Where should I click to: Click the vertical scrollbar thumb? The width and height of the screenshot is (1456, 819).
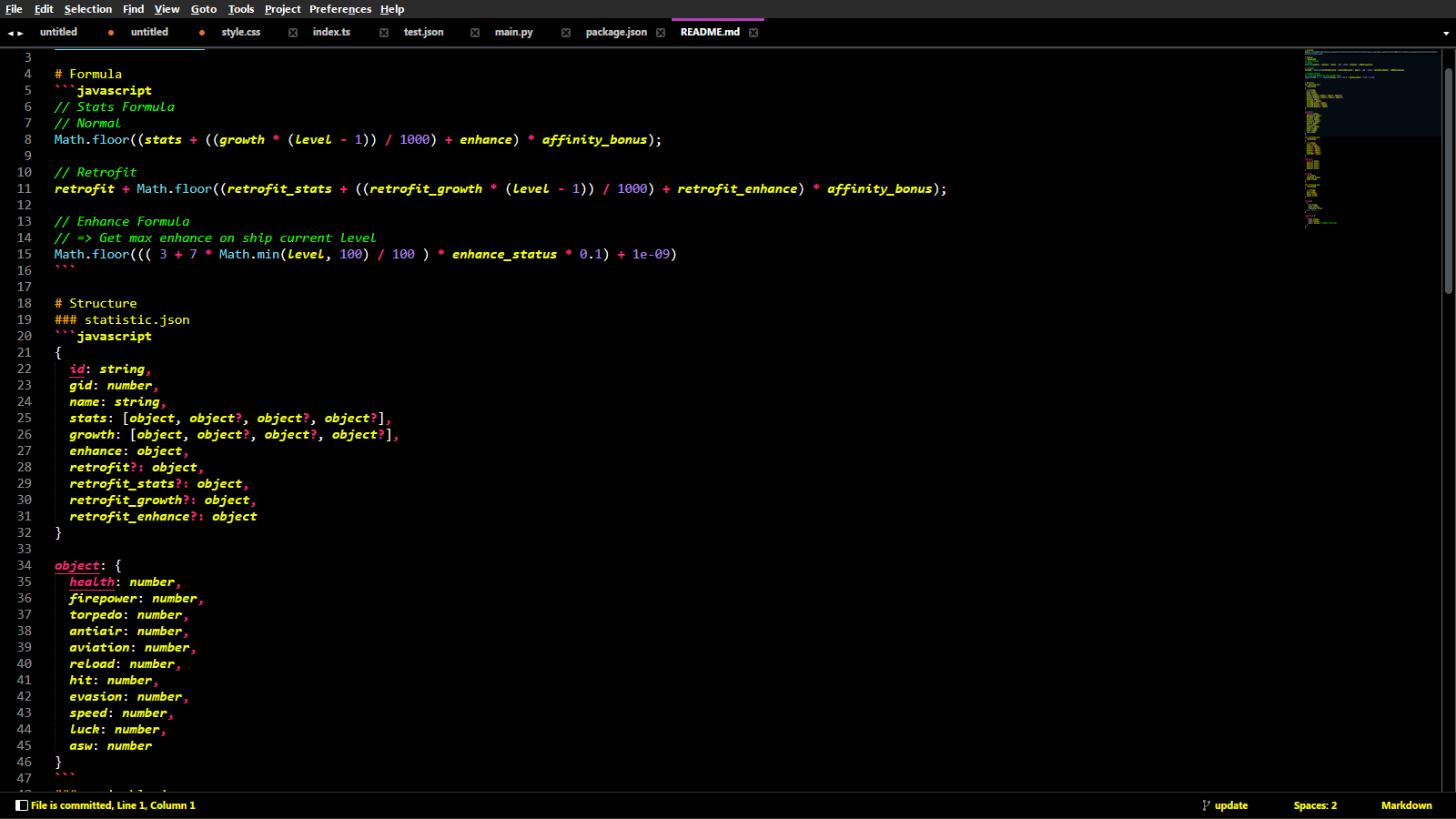coord(1449,181)
